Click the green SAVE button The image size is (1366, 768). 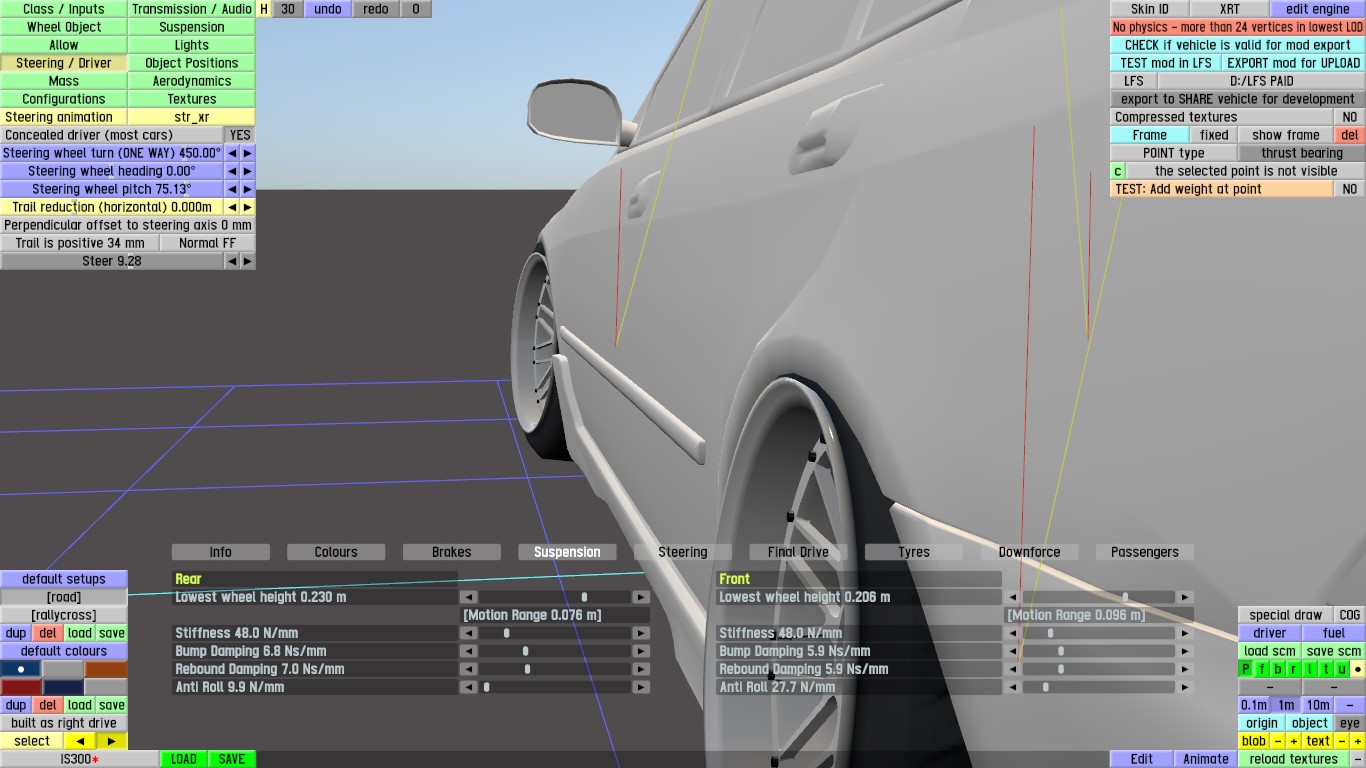(232, 759)
